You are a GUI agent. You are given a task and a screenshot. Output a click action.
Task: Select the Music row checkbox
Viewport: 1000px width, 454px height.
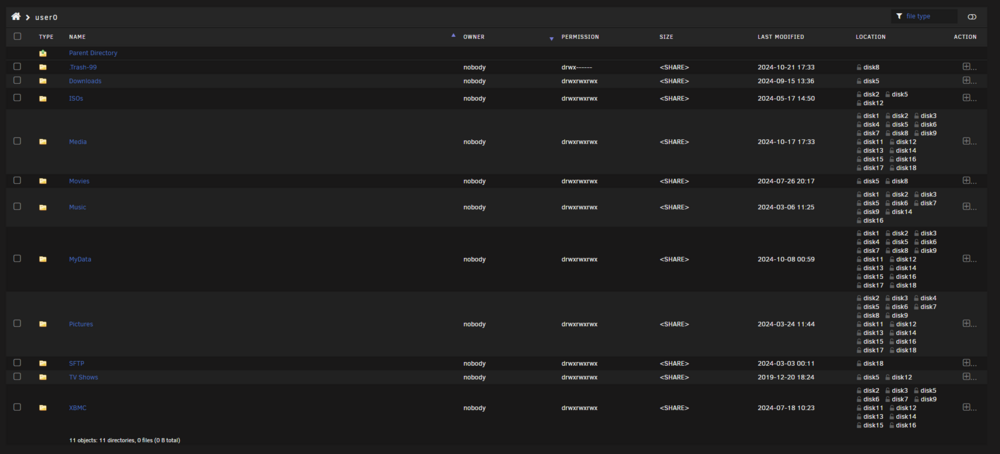pos(17,207)
